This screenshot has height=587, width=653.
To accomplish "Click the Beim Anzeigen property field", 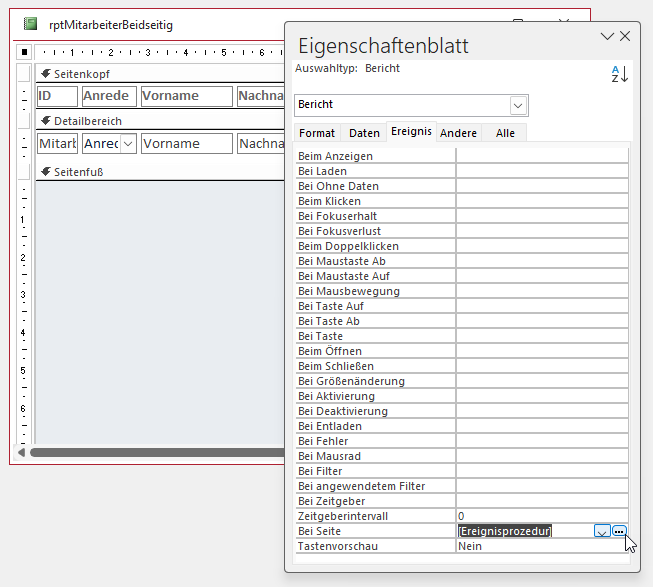I will click(x=542, y=156).
